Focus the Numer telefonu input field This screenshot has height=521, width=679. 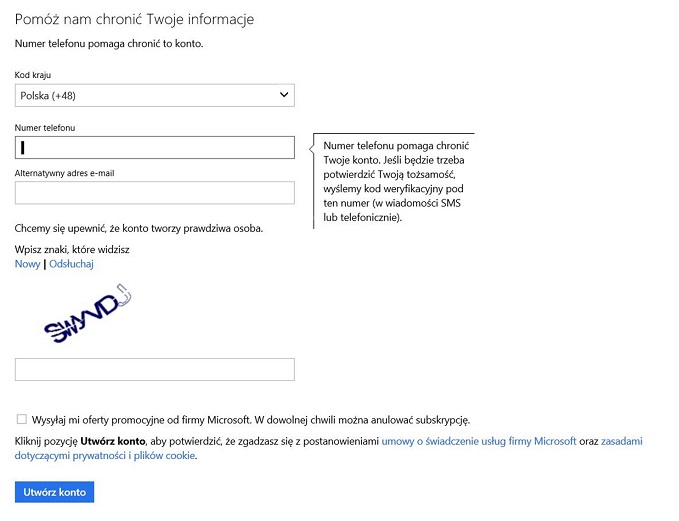click(155, 148)
